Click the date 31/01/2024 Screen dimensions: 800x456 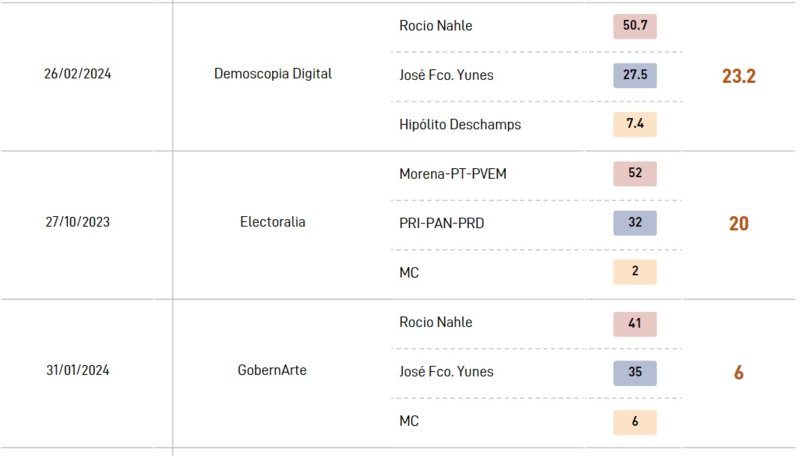click(78, 370)
